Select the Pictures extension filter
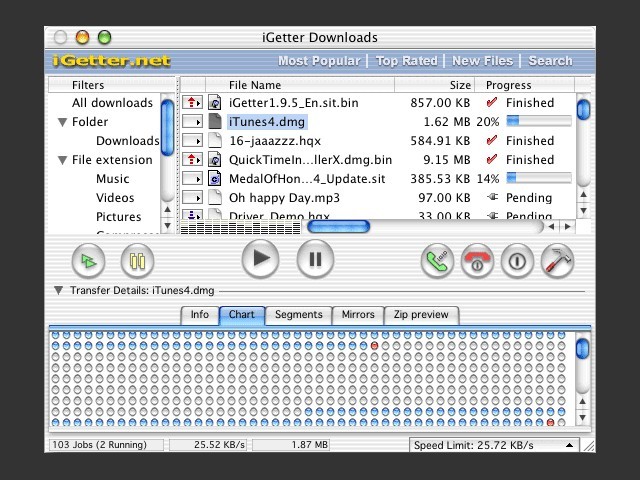Viewport: 640px width, 480px height. [119, 217]
